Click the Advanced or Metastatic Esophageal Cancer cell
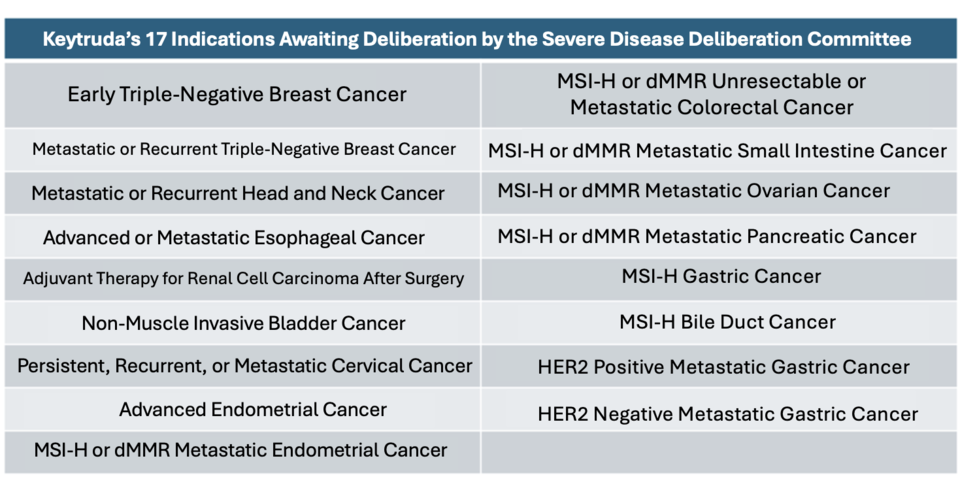This screenshot has width=960, height=486. coord(234,238)
